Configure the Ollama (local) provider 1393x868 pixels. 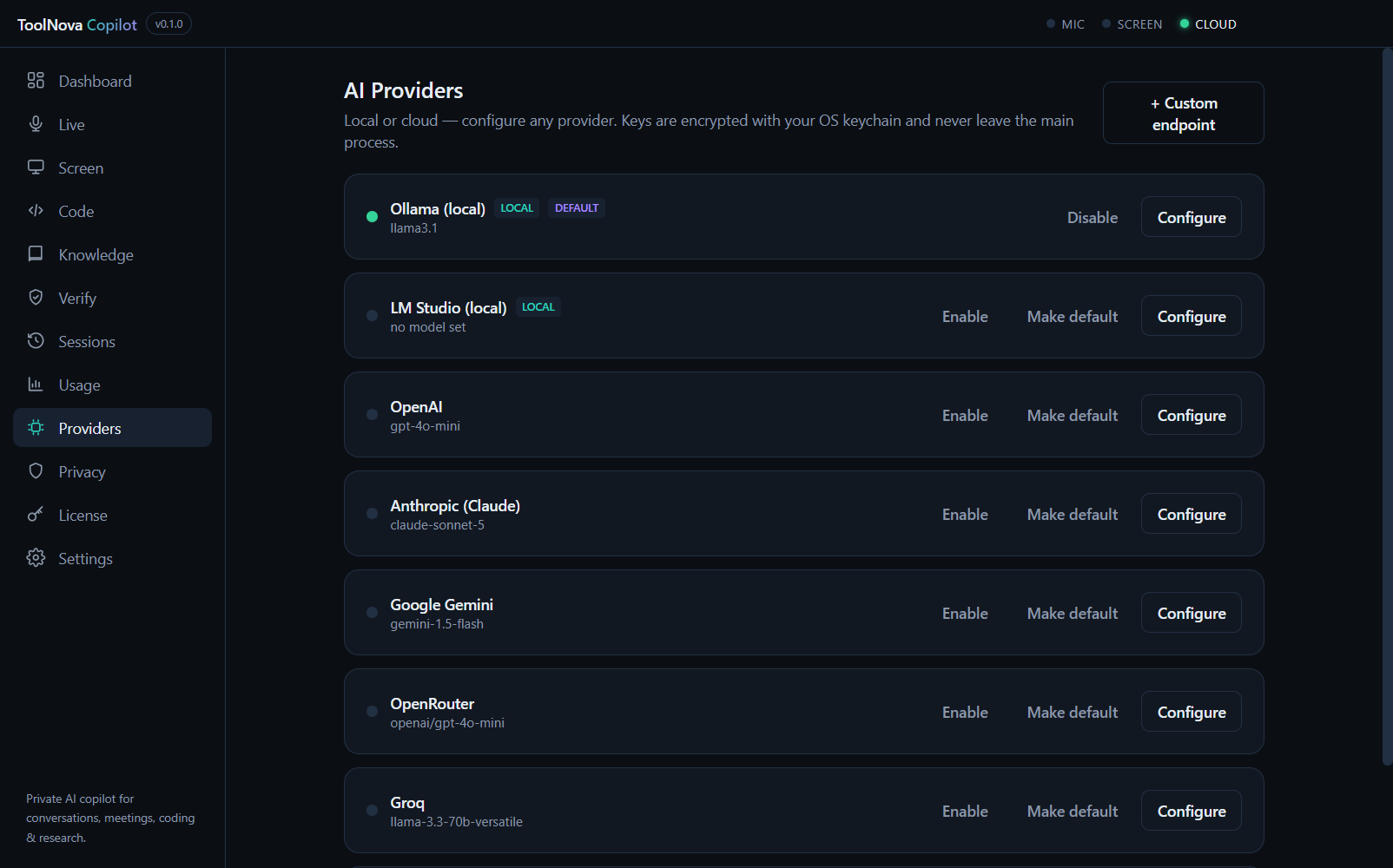(x=1191, y=217)
